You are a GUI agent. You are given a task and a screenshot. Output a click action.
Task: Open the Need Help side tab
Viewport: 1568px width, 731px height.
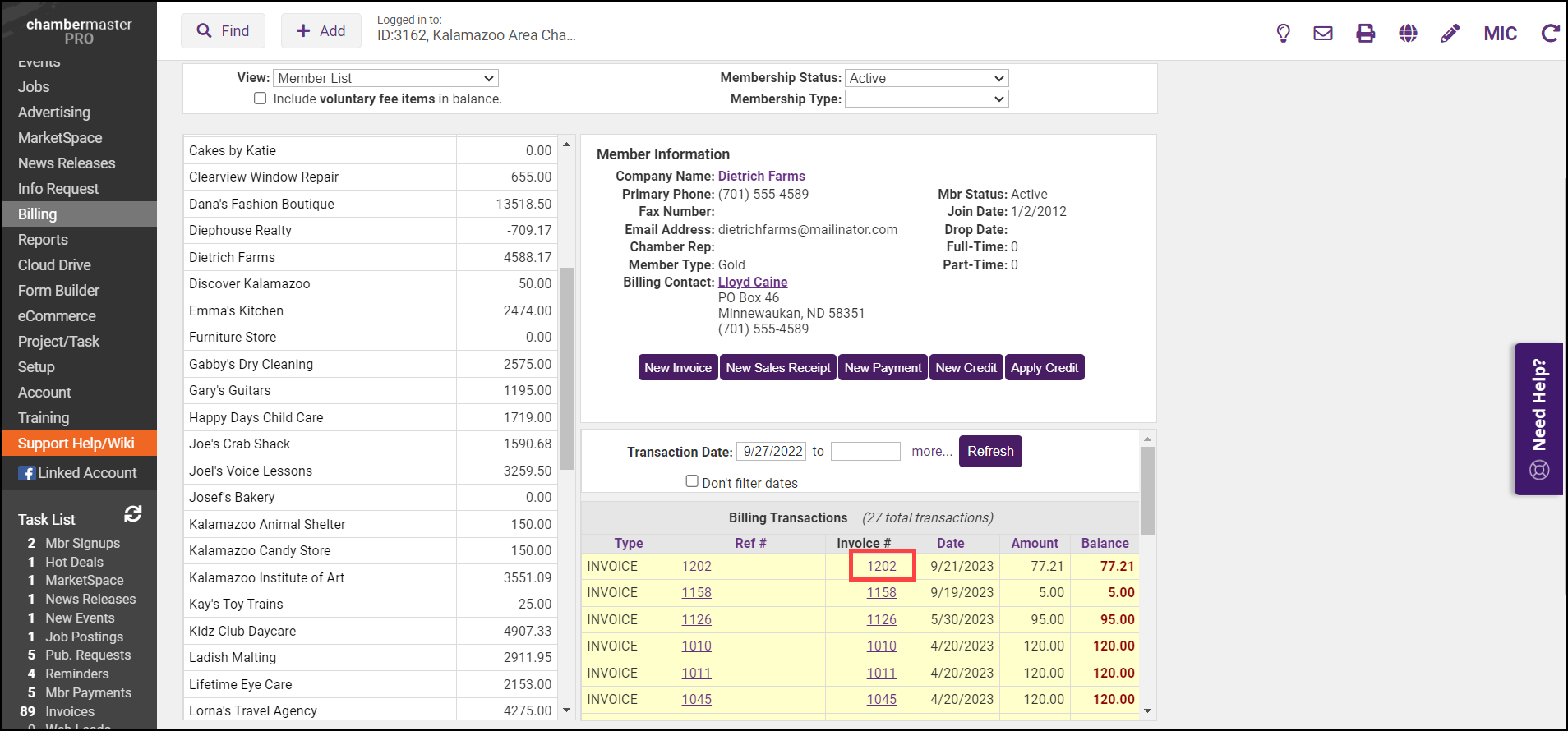pyautogui.click(x=1538, y=419)
